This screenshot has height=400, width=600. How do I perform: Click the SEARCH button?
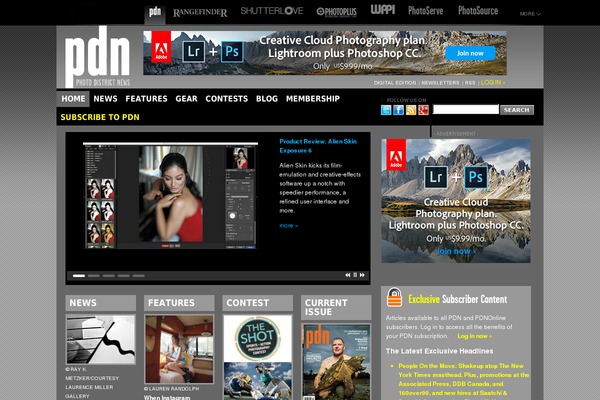517,110
